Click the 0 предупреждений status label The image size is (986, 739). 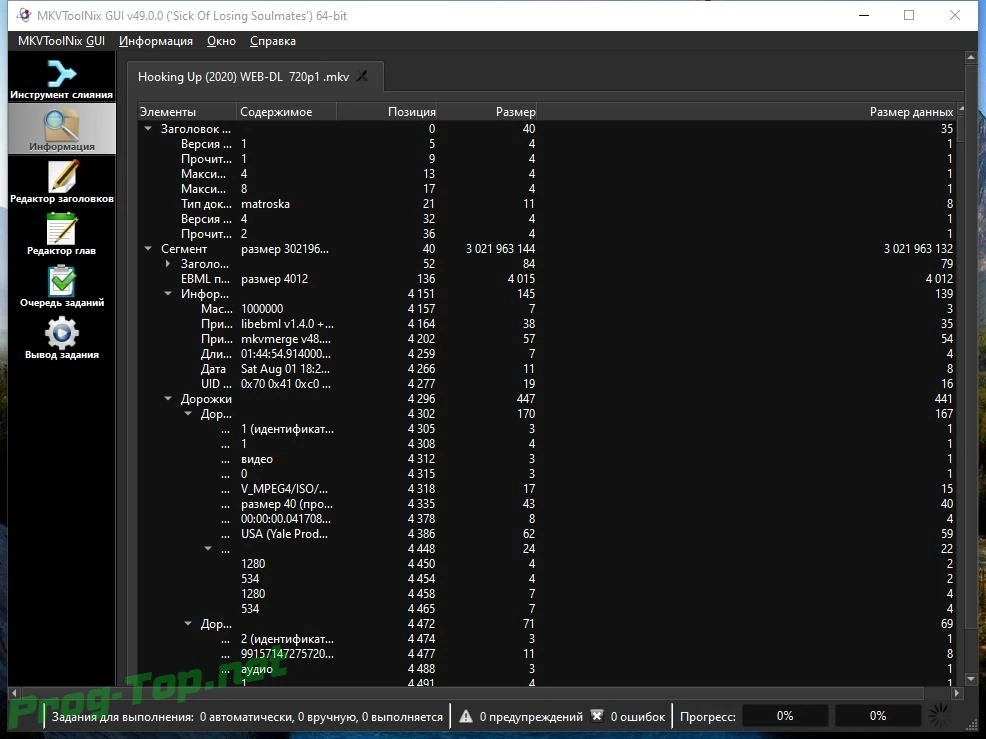(531, 716)
